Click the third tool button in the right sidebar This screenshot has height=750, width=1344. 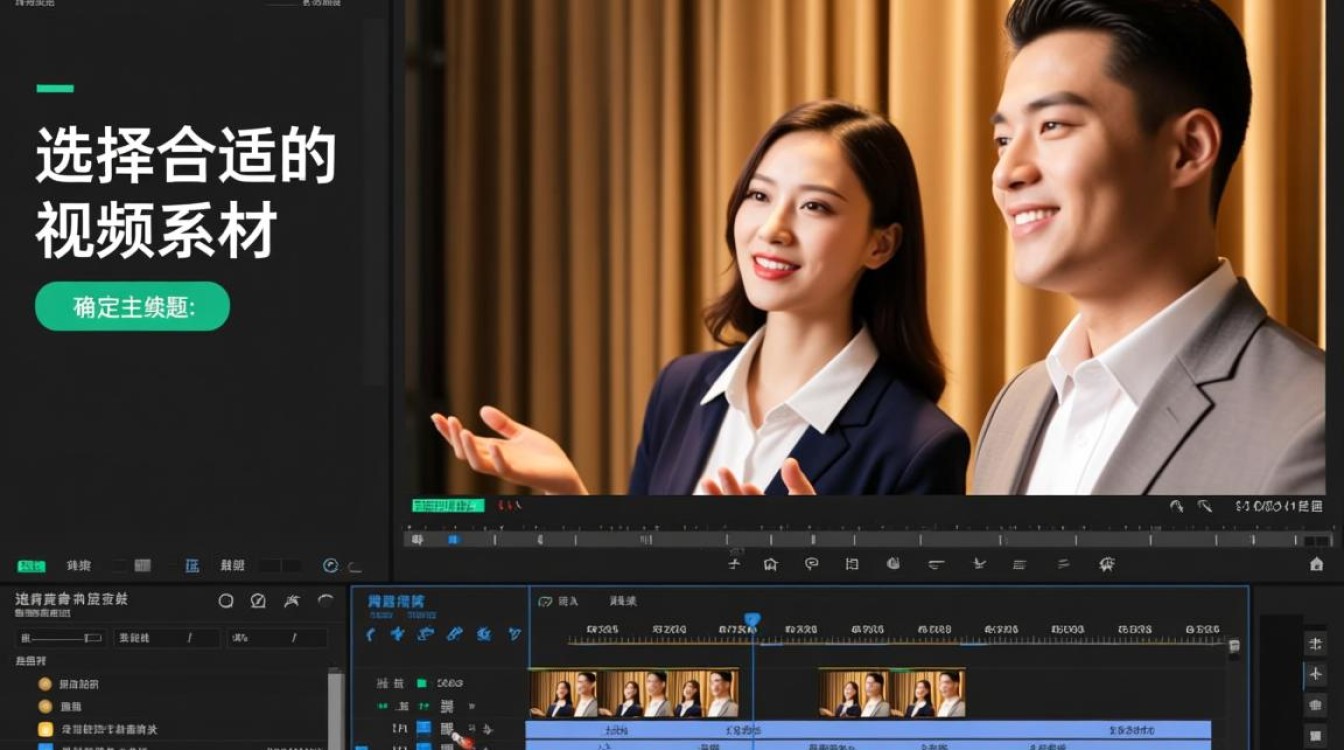click(1316, 706)
